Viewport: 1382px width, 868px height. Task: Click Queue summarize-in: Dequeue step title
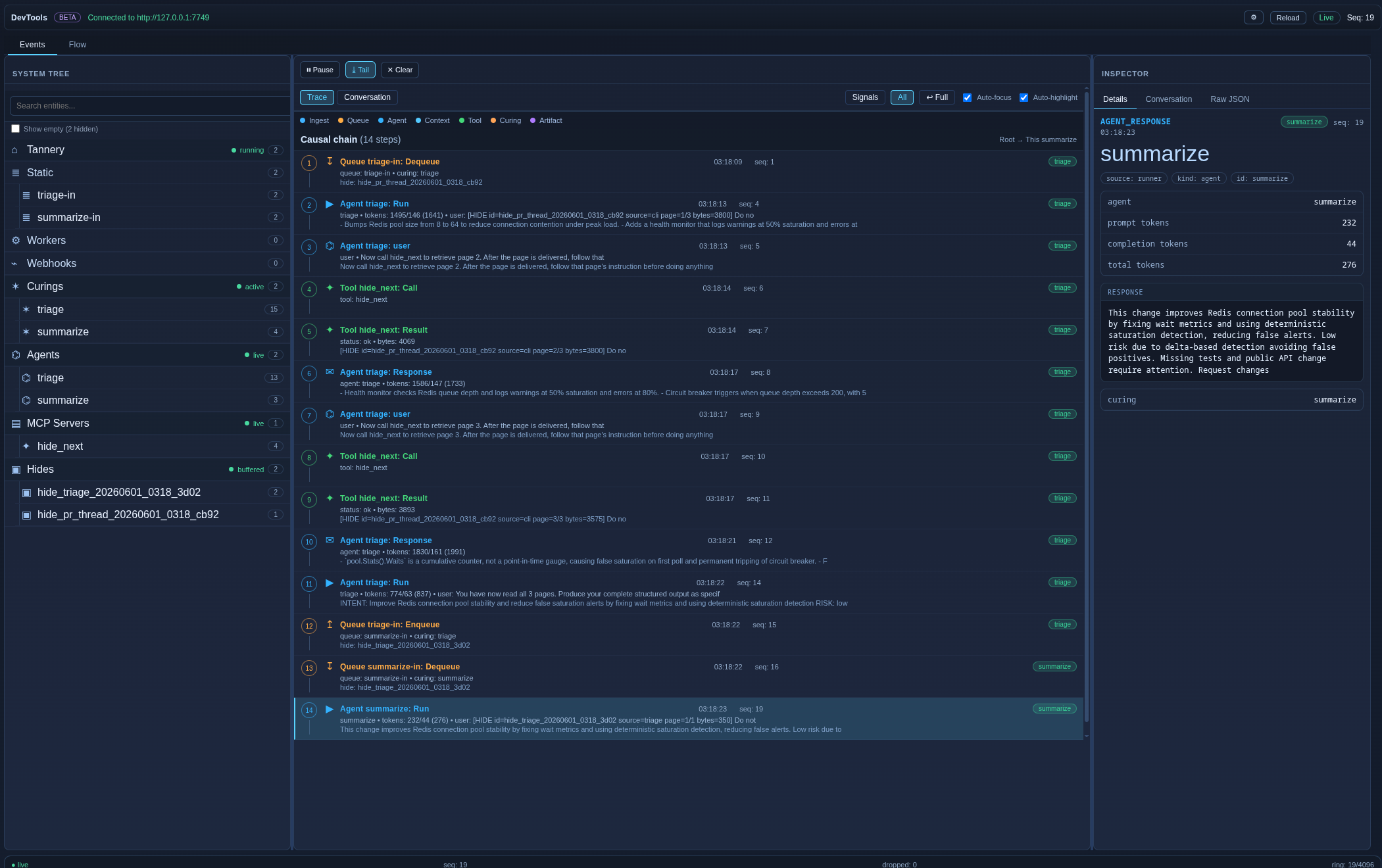400,667
